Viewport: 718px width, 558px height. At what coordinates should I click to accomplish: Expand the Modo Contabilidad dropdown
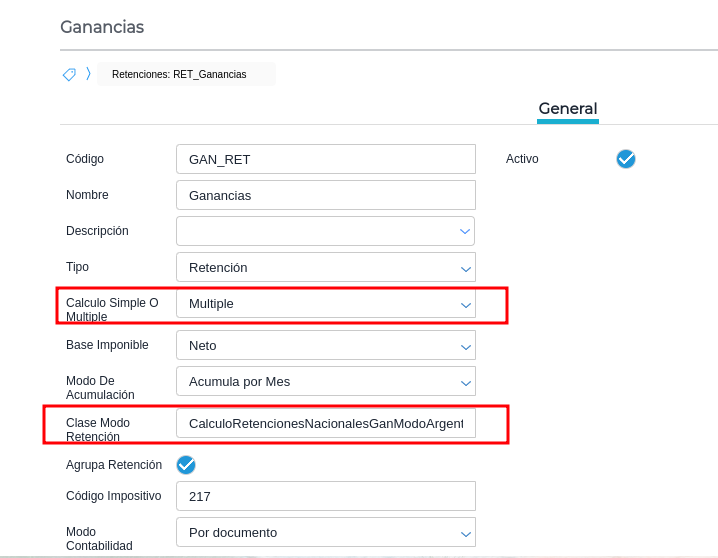325,532
